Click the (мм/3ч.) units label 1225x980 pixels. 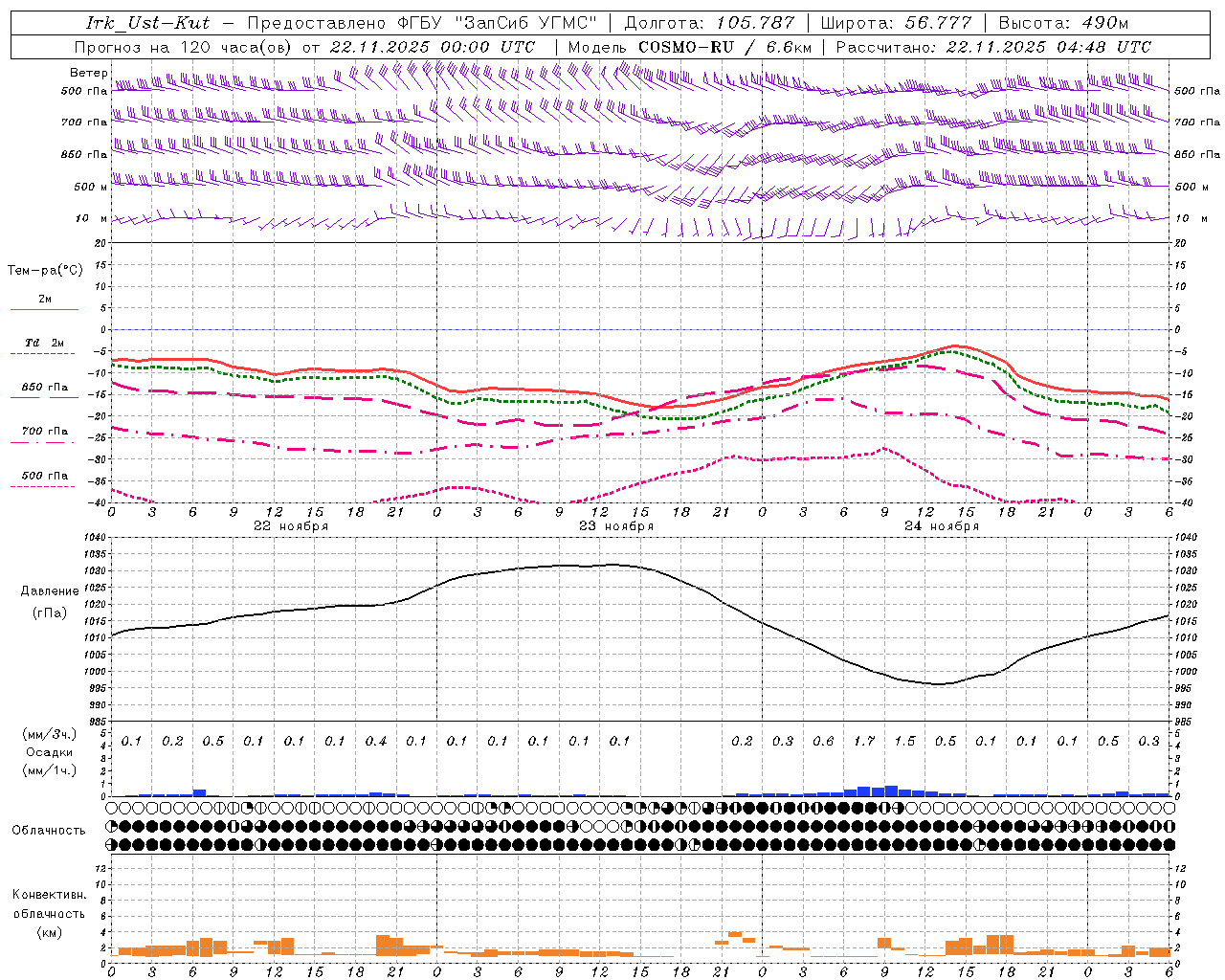pos(49,734)
